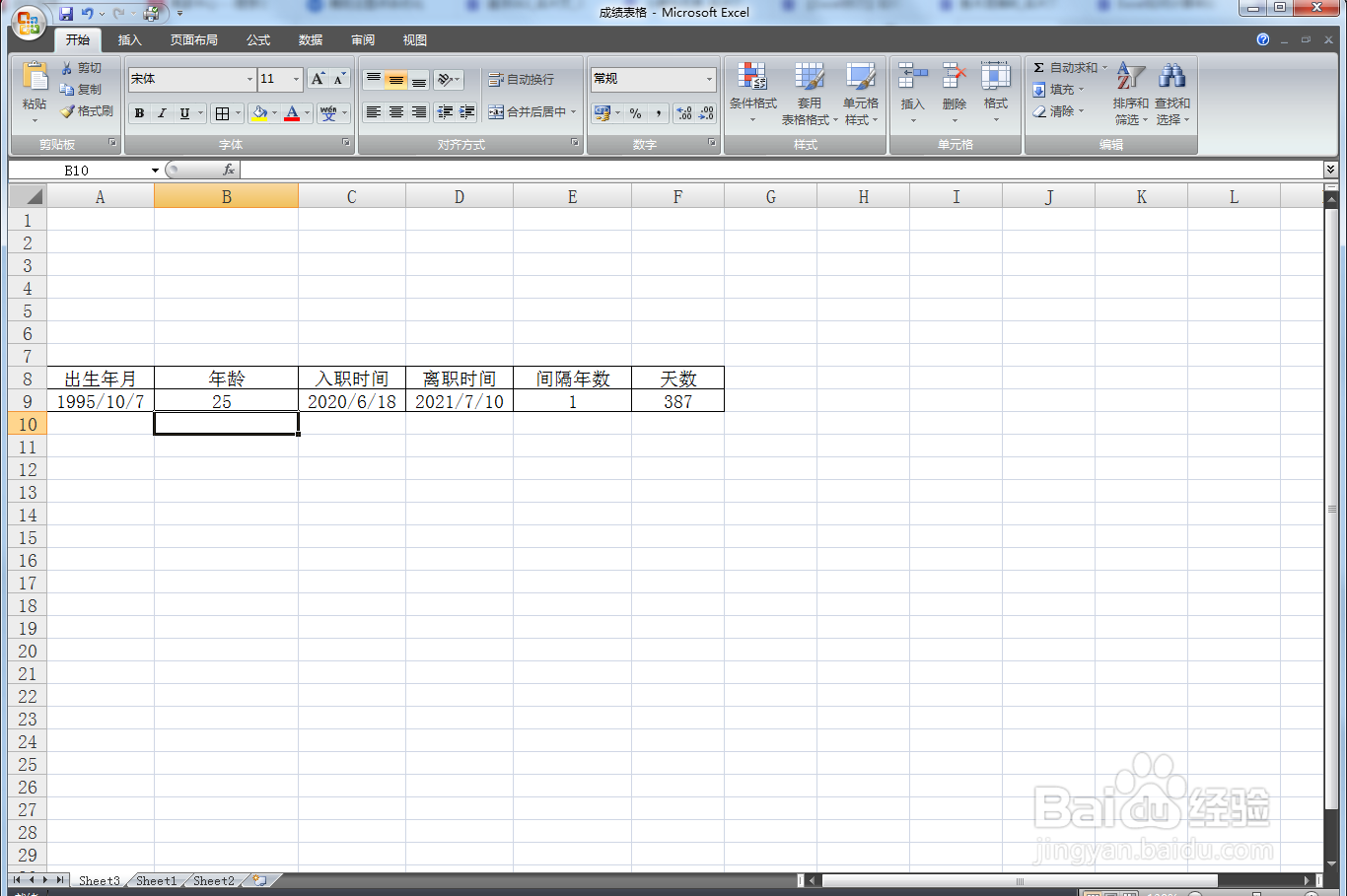Open Sort and Filter 排序和筛选

tap(1130, 93)
